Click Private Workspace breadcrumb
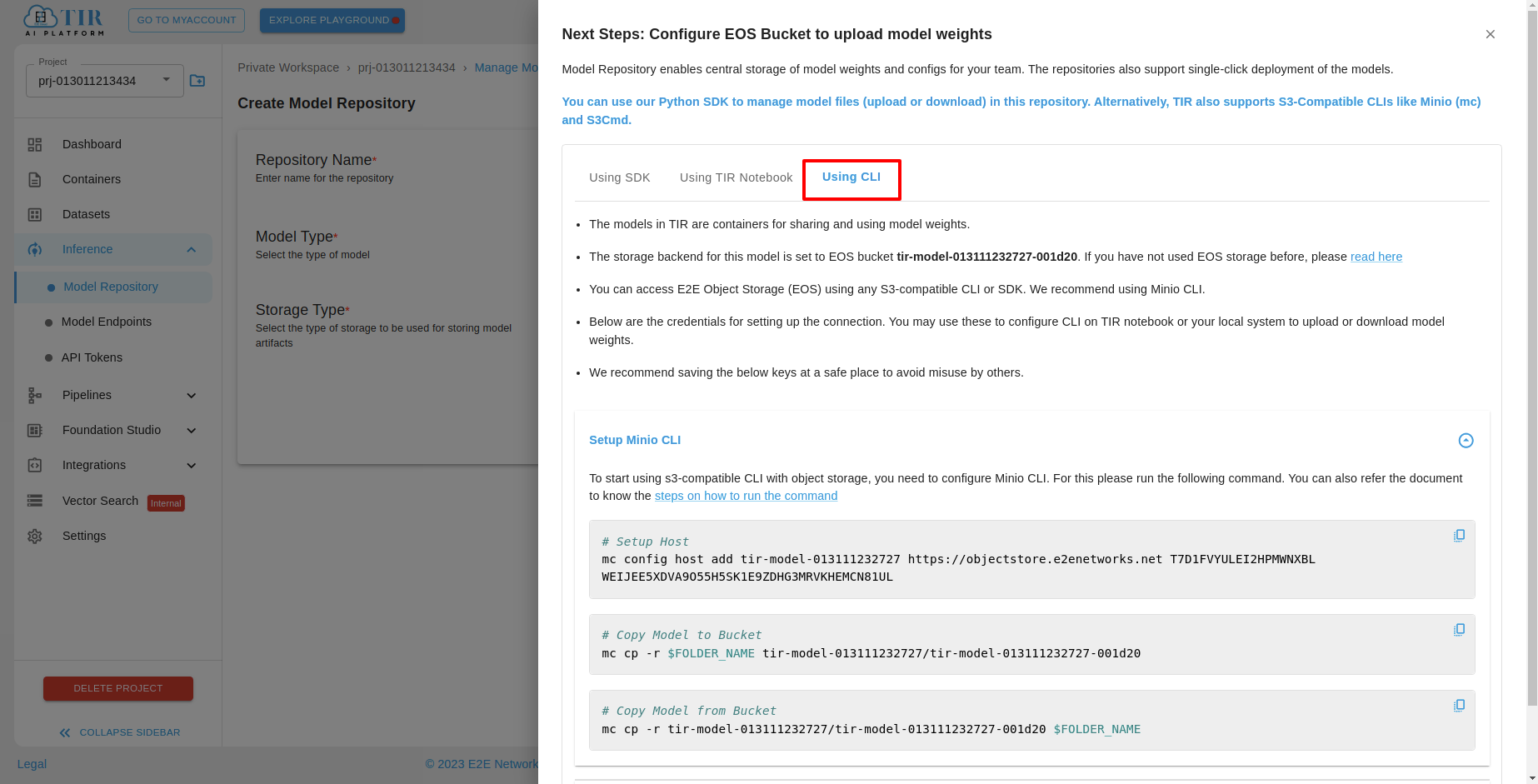The image size is (1538, 784). [x=288, y=67]
